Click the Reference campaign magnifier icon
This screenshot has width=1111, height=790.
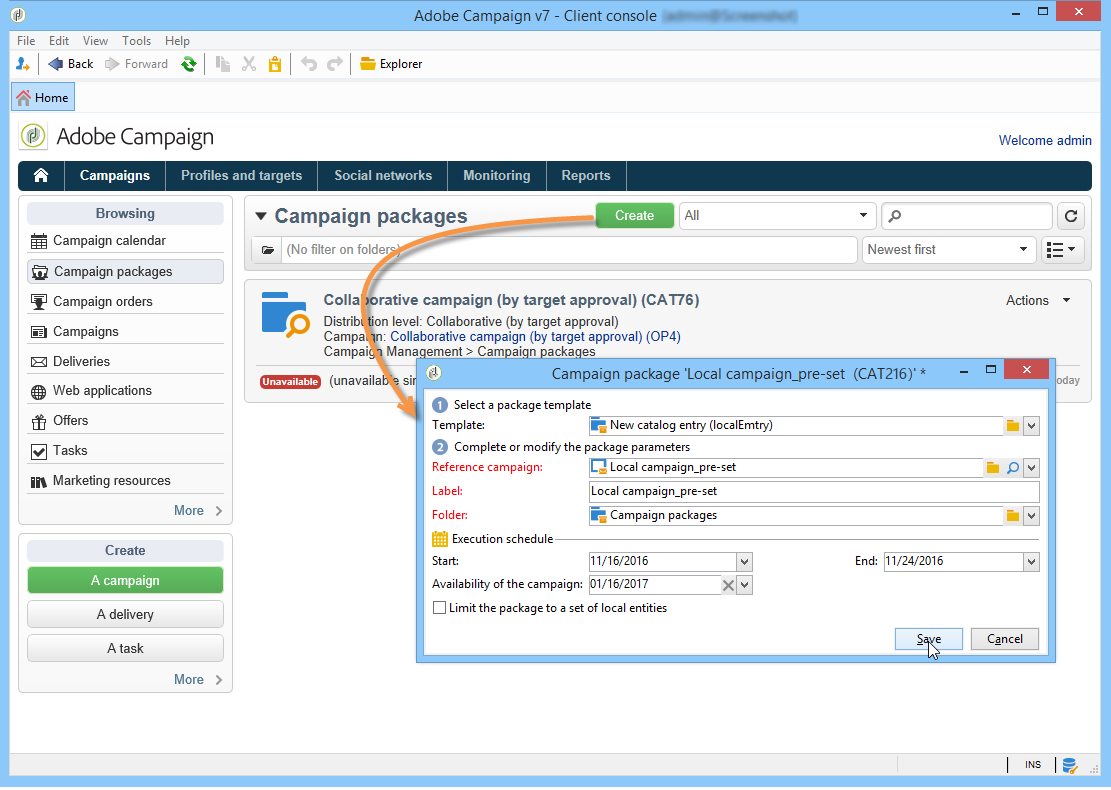click(1013, 468)
